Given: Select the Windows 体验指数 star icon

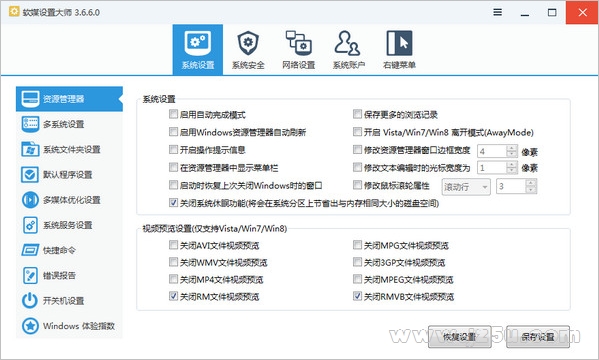Looking at the screenshot, I should [x=30, y=326].
